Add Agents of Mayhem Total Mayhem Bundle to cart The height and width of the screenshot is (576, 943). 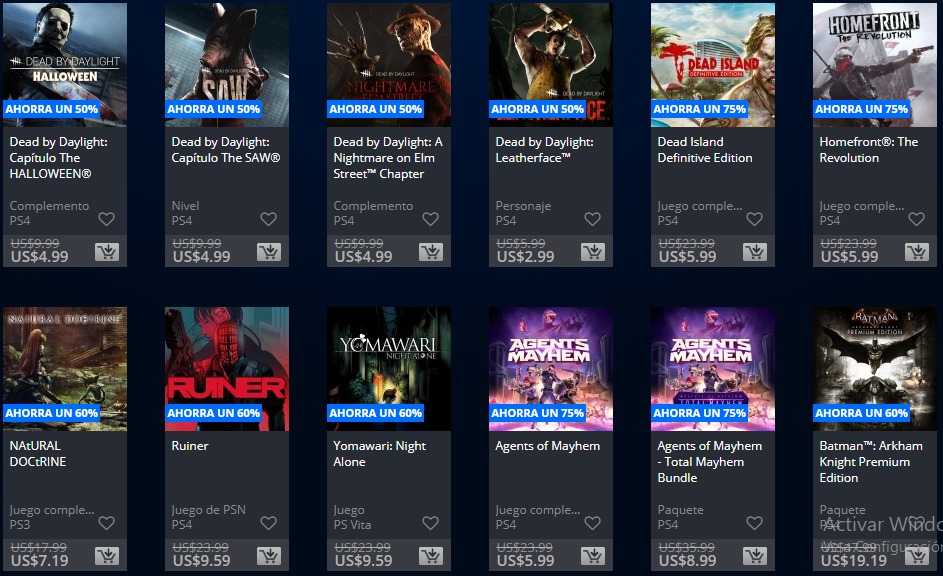coord(755,556)
